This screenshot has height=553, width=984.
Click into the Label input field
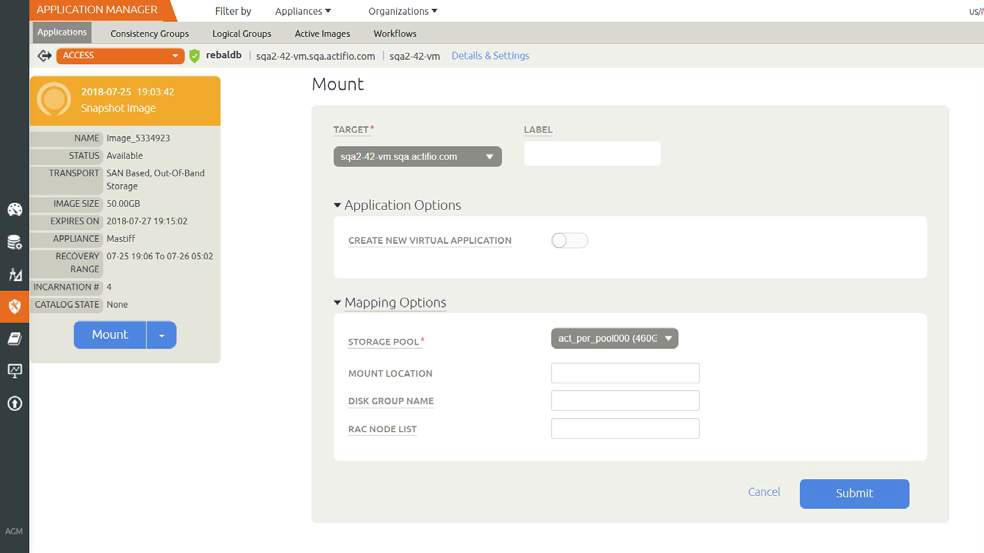[592, 154]
